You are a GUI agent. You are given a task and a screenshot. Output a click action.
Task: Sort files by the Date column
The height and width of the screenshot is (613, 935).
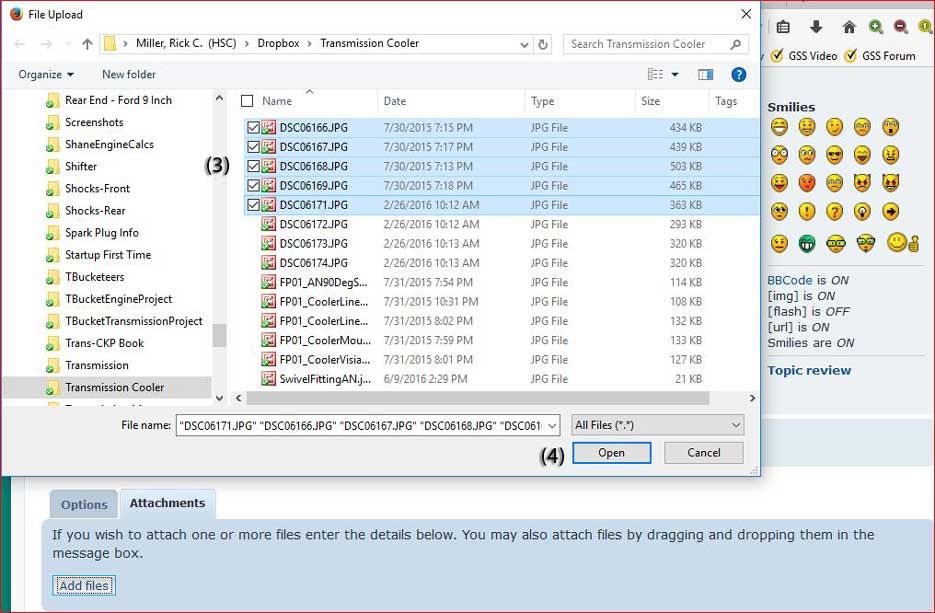[451, 101]
